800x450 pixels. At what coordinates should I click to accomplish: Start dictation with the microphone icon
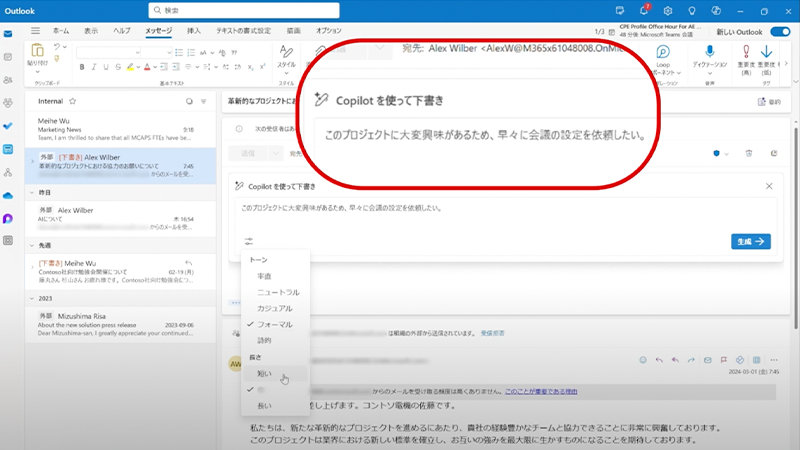[x=708, y=51]
